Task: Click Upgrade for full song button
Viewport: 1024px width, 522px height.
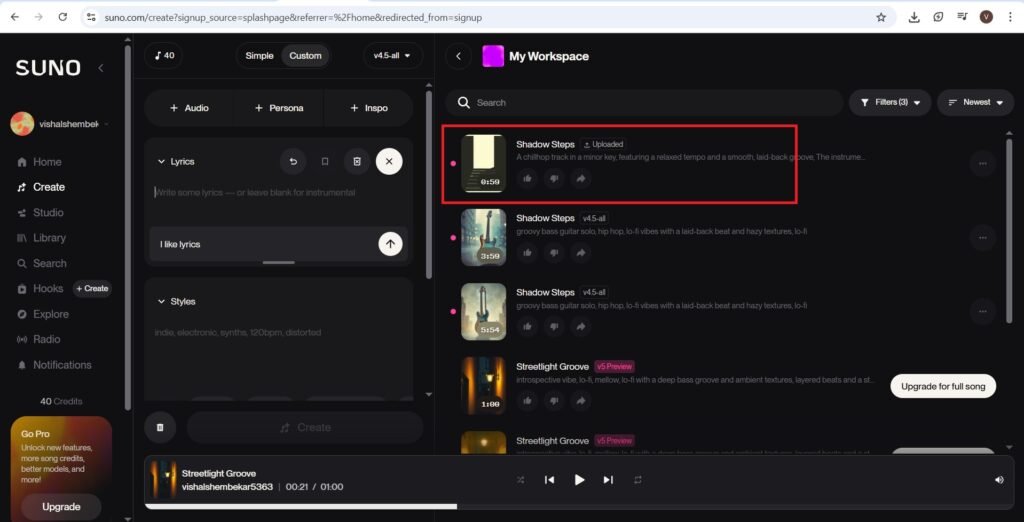Action: (942, 386)
